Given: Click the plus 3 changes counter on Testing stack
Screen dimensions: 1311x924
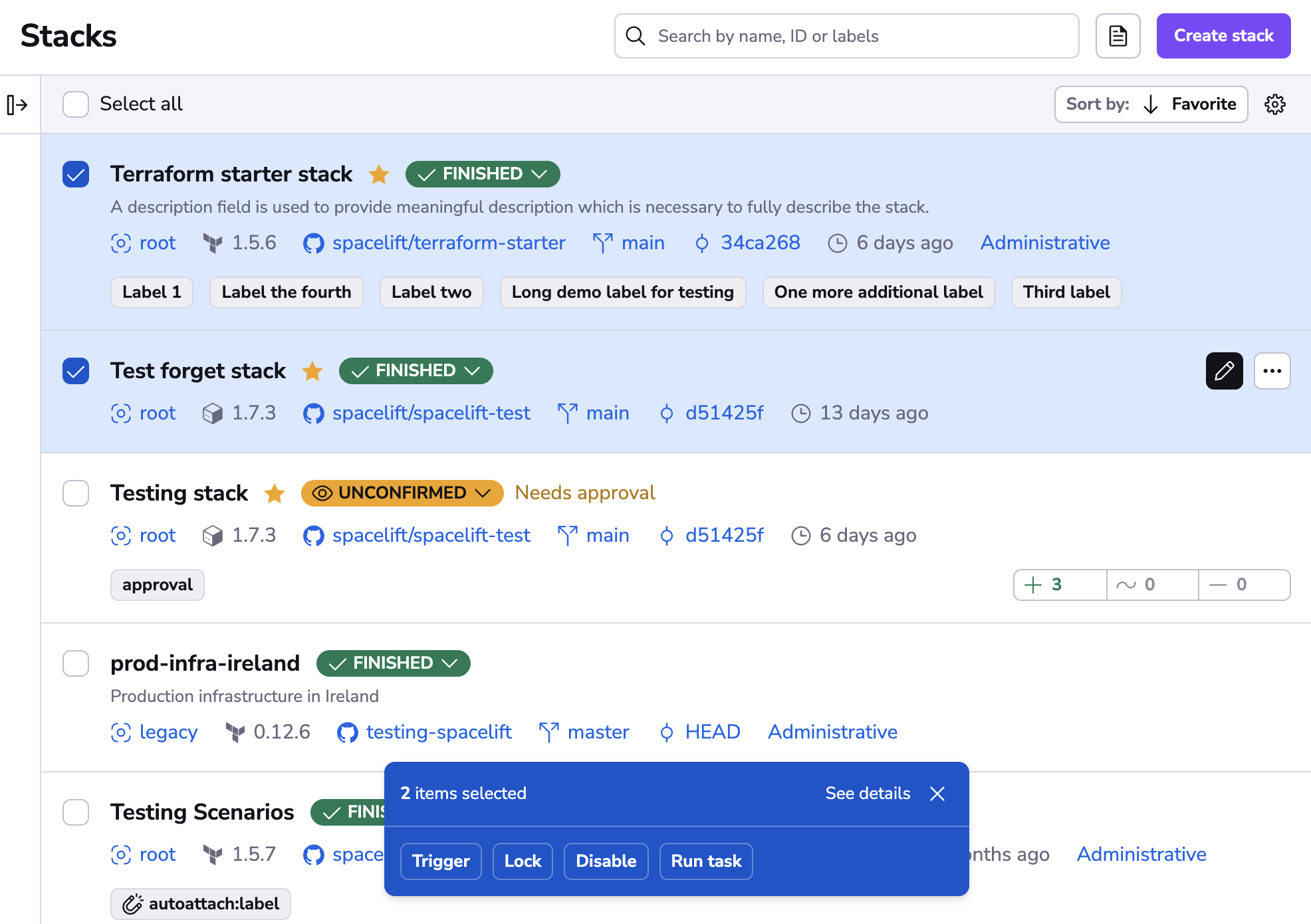Looking at the screenshot, I should click(1058, 585).
